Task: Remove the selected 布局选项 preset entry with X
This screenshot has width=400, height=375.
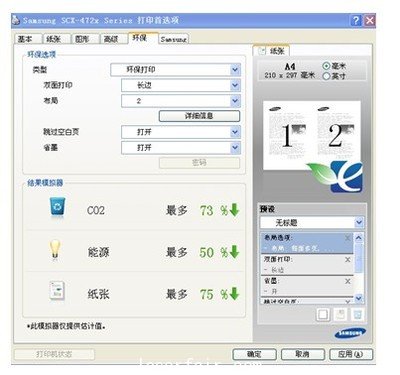Action: (x=348, y=238)
